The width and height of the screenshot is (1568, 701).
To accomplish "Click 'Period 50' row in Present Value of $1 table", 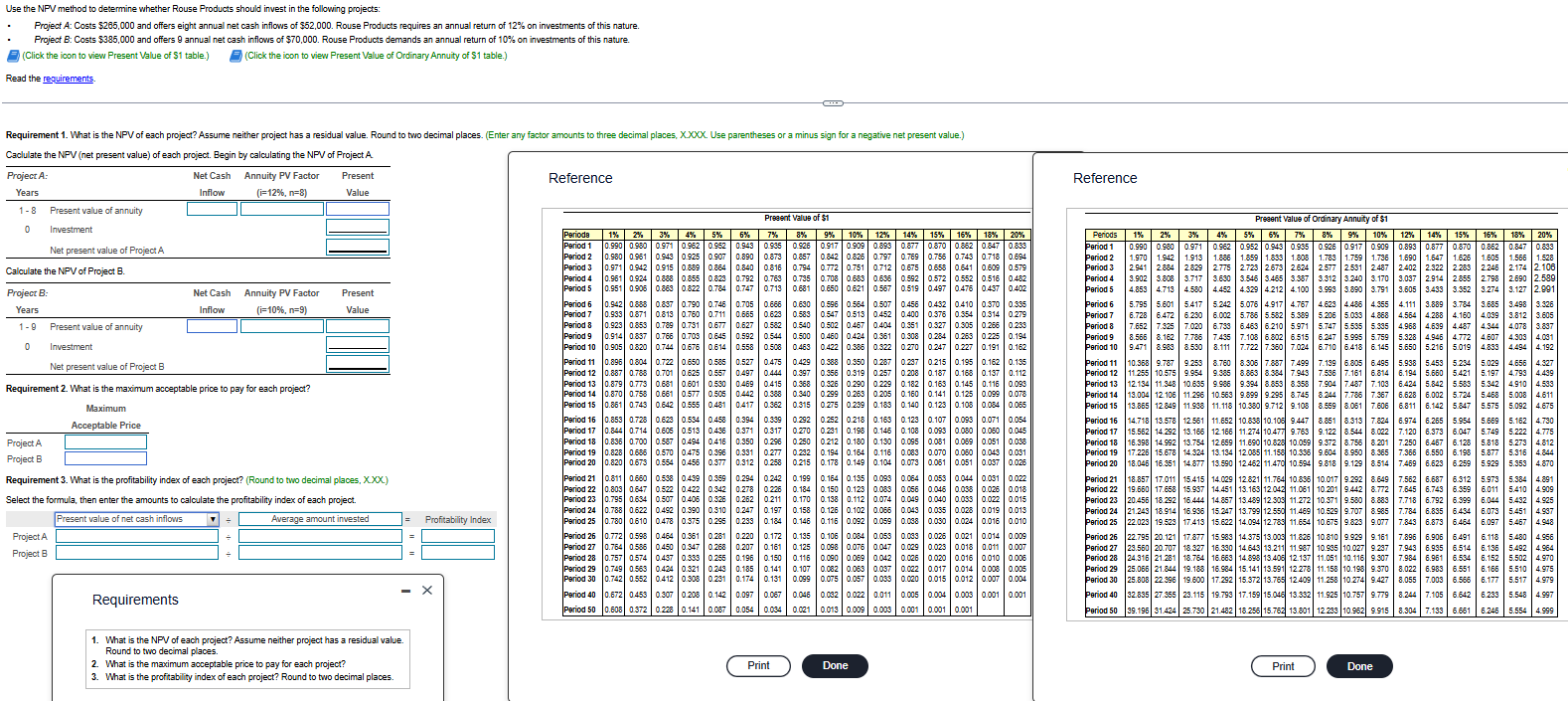I will pos(795,610).
